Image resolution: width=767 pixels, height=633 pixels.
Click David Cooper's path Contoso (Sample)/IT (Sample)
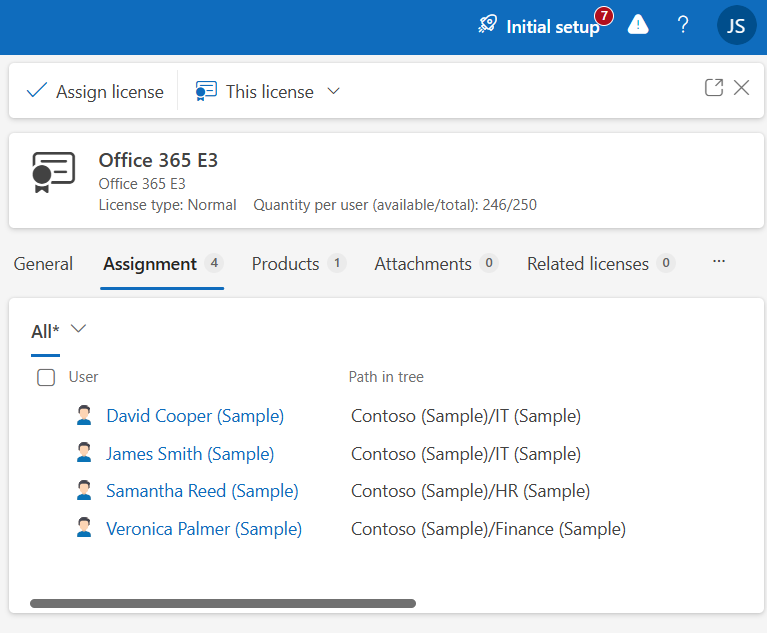click(x=466, y=416)
